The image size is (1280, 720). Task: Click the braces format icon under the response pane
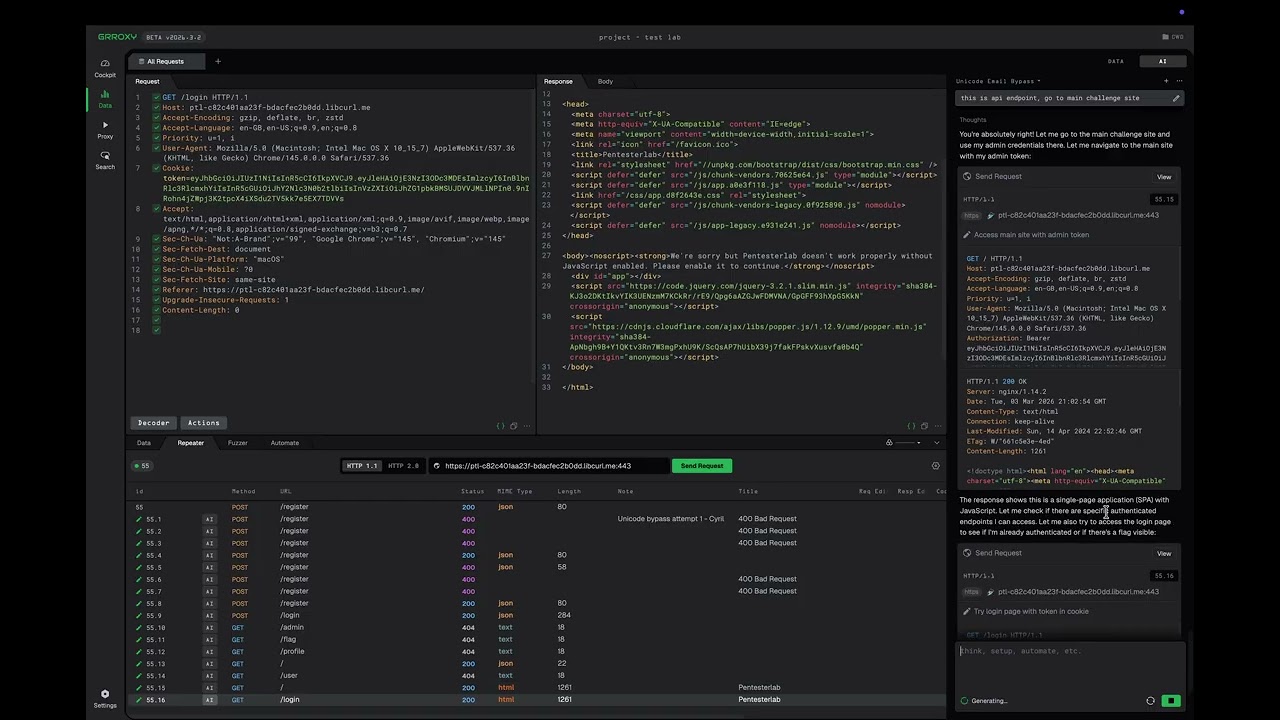[910, 426]
